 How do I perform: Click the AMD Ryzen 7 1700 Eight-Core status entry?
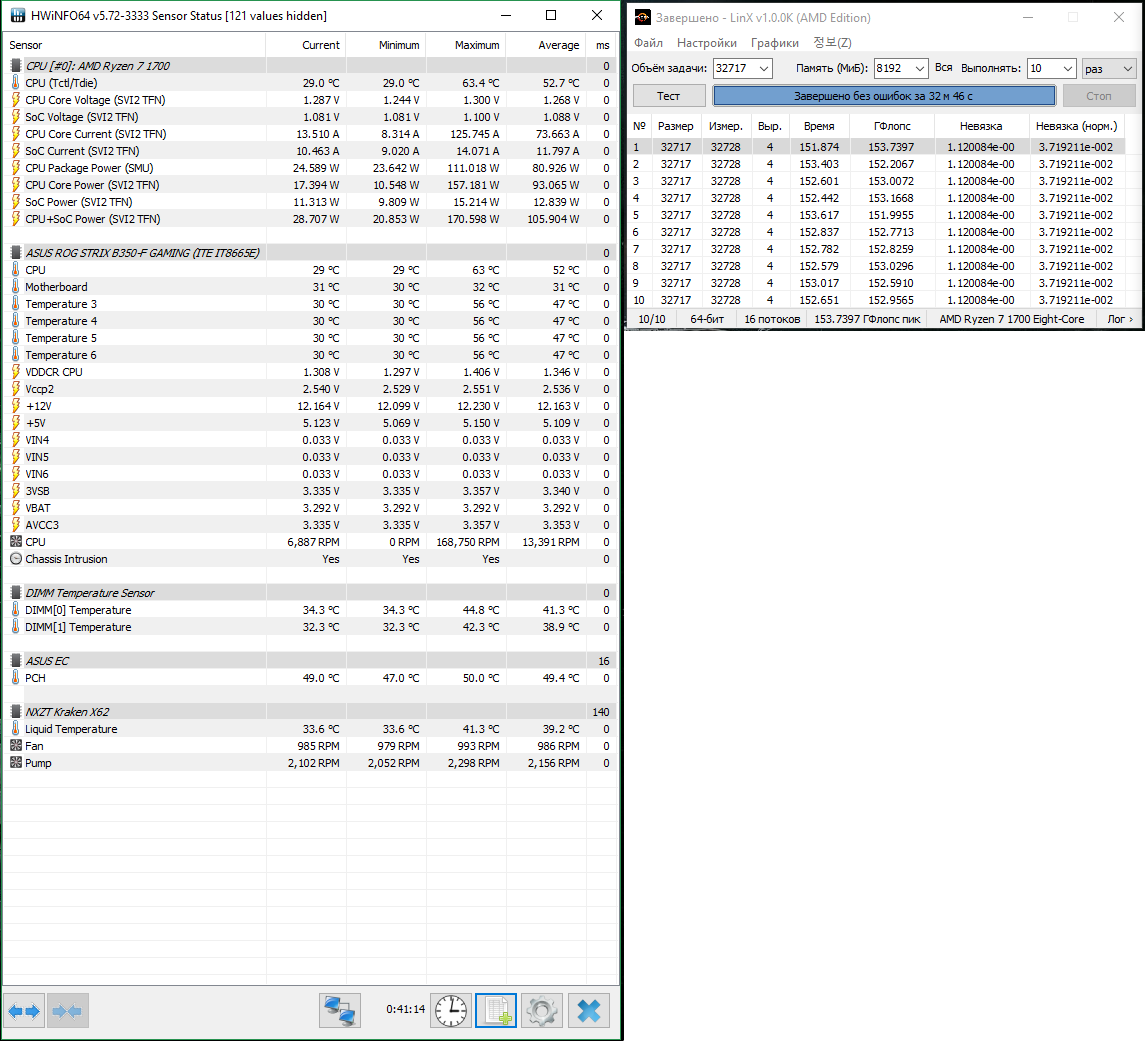[x=1011, y=319]
